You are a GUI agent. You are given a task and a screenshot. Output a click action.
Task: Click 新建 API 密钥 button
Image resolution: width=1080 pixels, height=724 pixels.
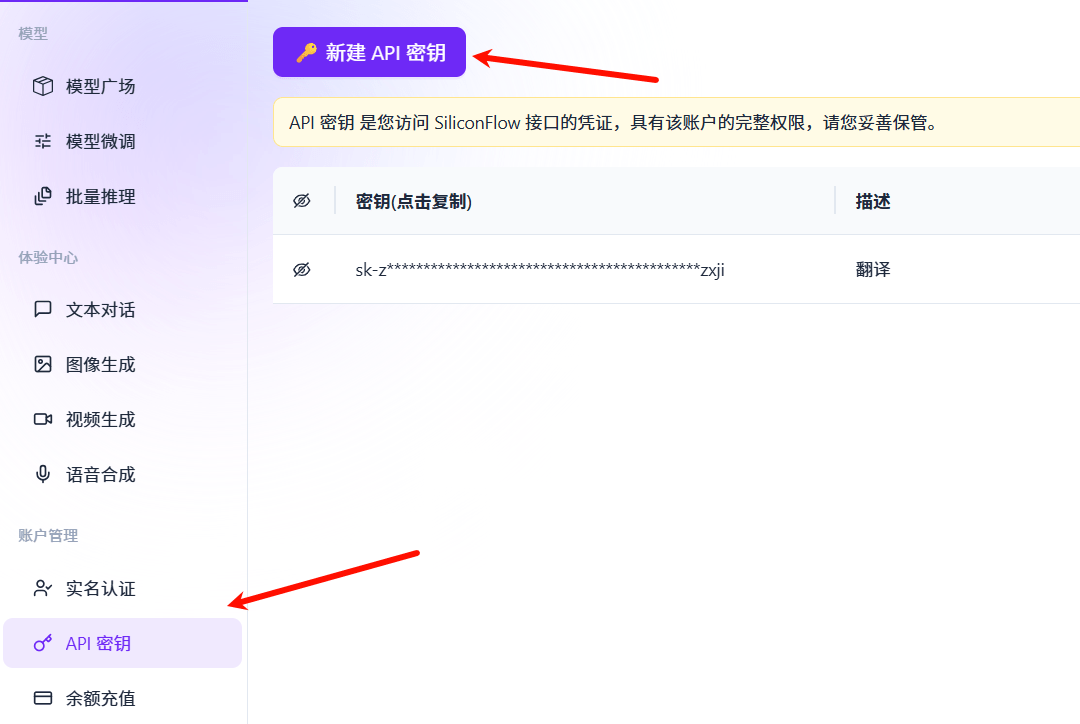[369, 51]
